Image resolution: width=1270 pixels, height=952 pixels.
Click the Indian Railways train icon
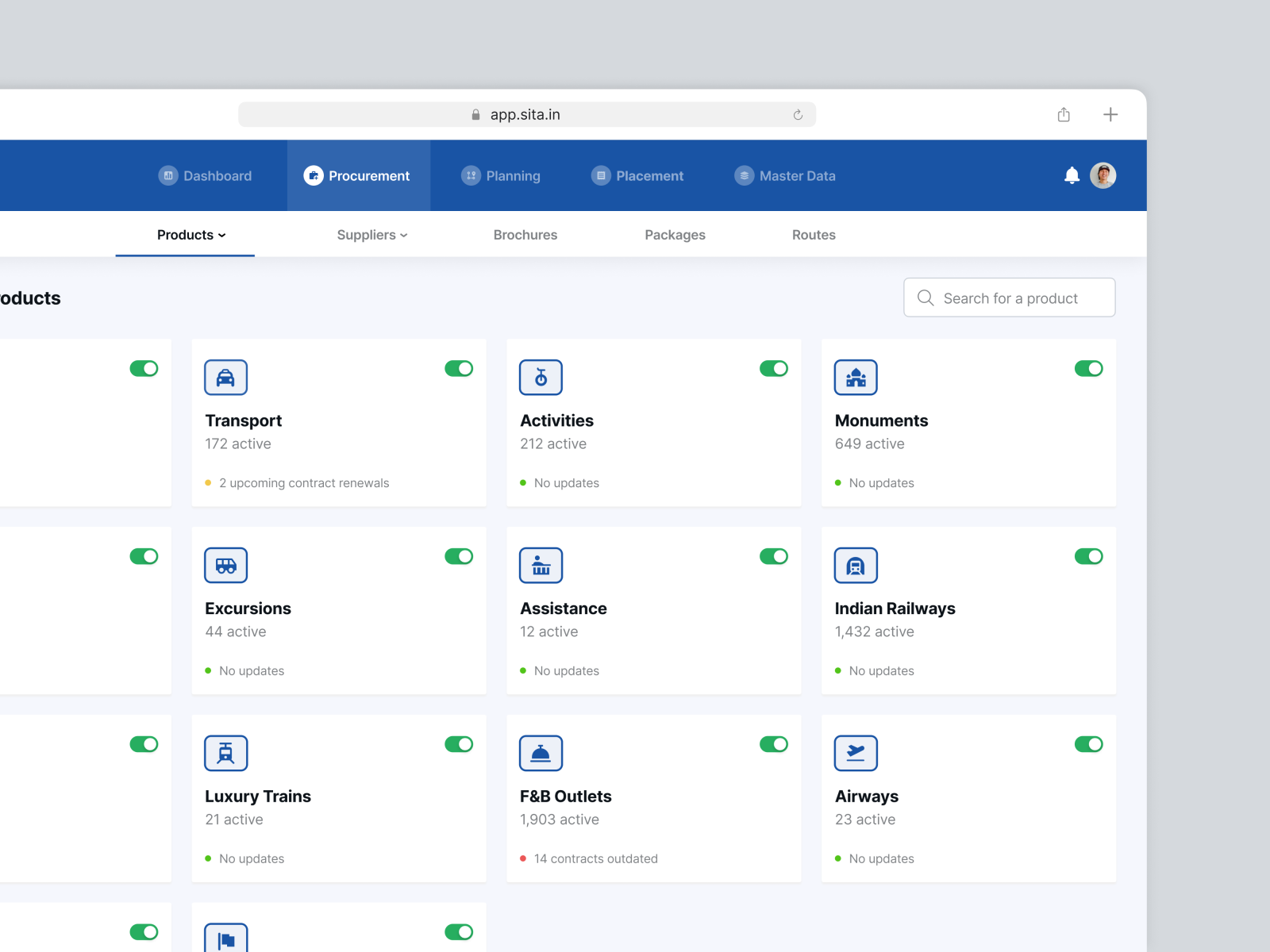point(856,566)
